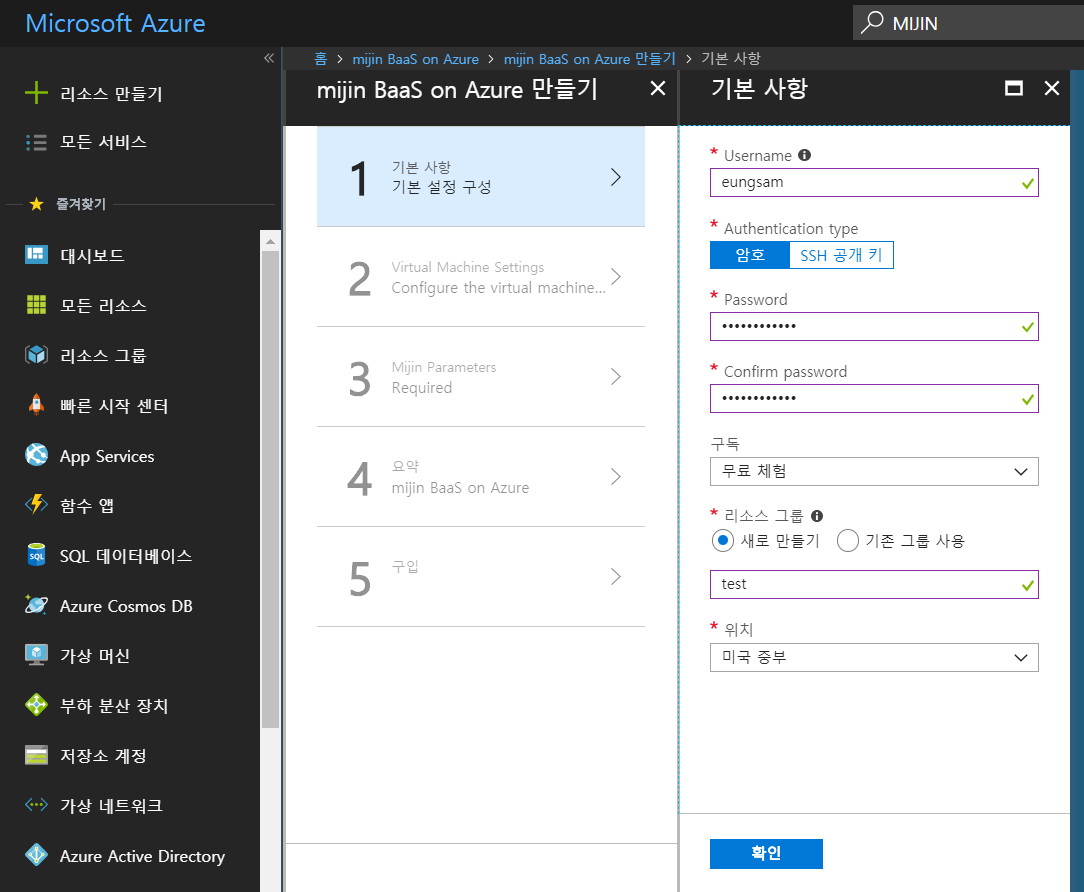
Task: Click the Microsoft Azure logo link
Action: tap(115, 23)
